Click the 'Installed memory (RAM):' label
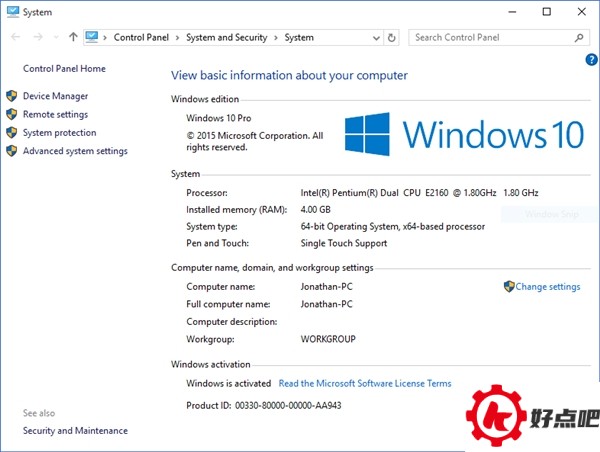The width and height of the screenshot is (600, 452). pyautogui.click(x=236, y=209)
